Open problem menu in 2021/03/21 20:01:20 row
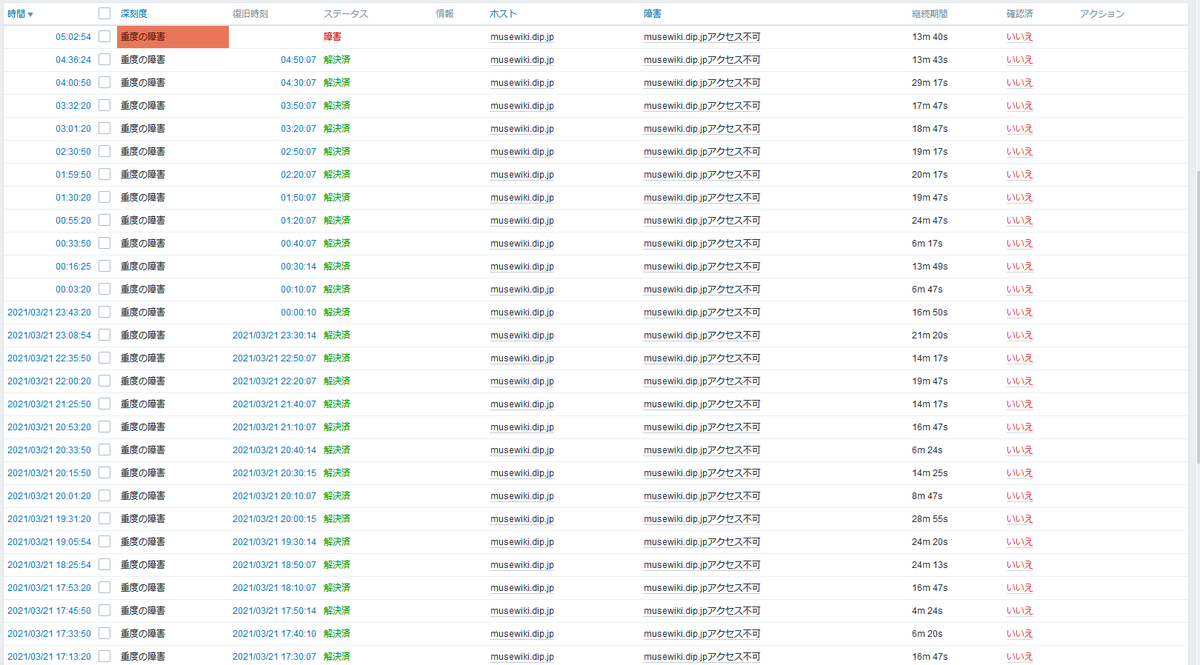This screenshot has width=1200, height=665. coord(701,497)
